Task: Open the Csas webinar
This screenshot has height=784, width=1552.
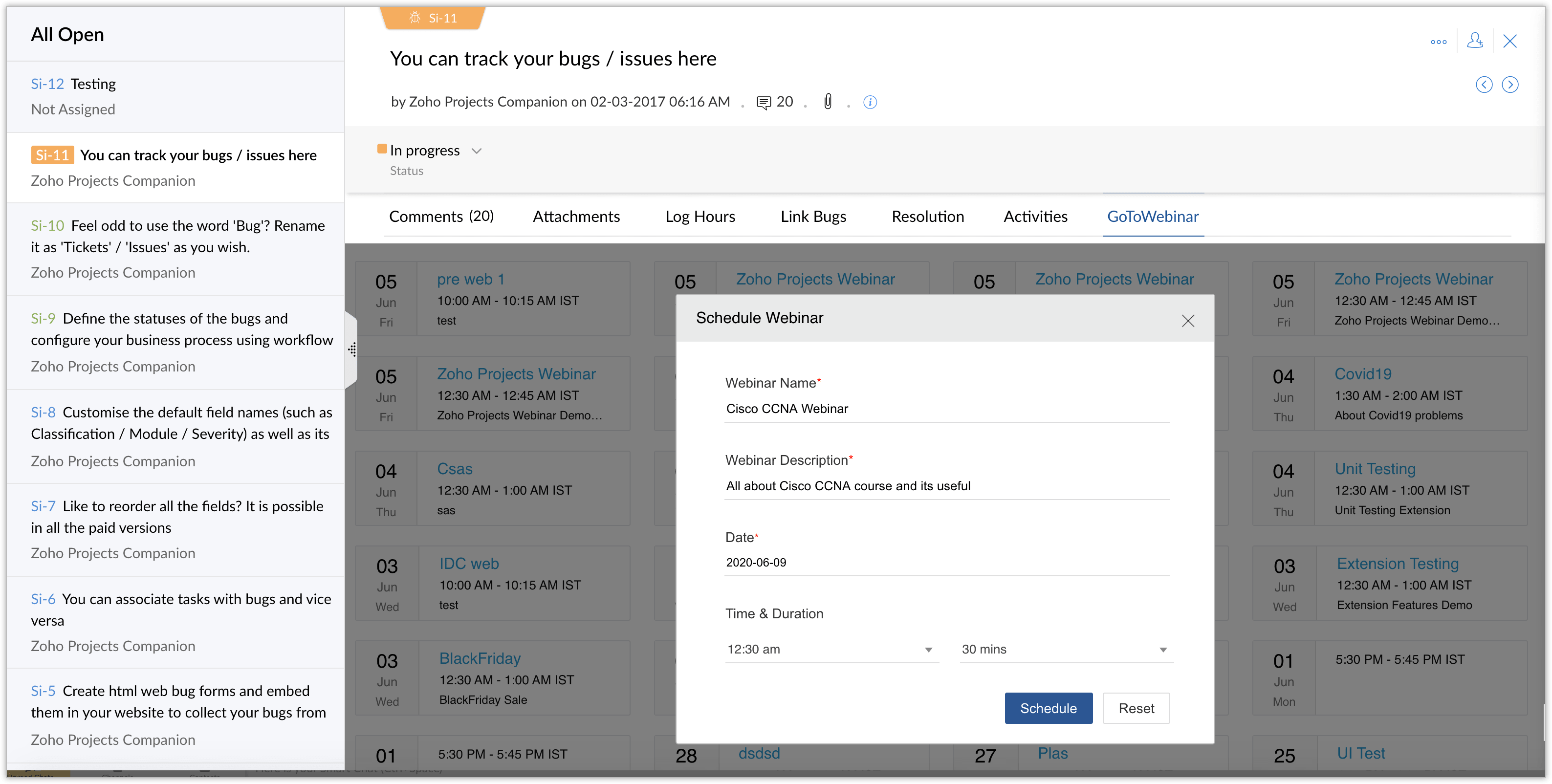Action: click(x=454, y=469)
